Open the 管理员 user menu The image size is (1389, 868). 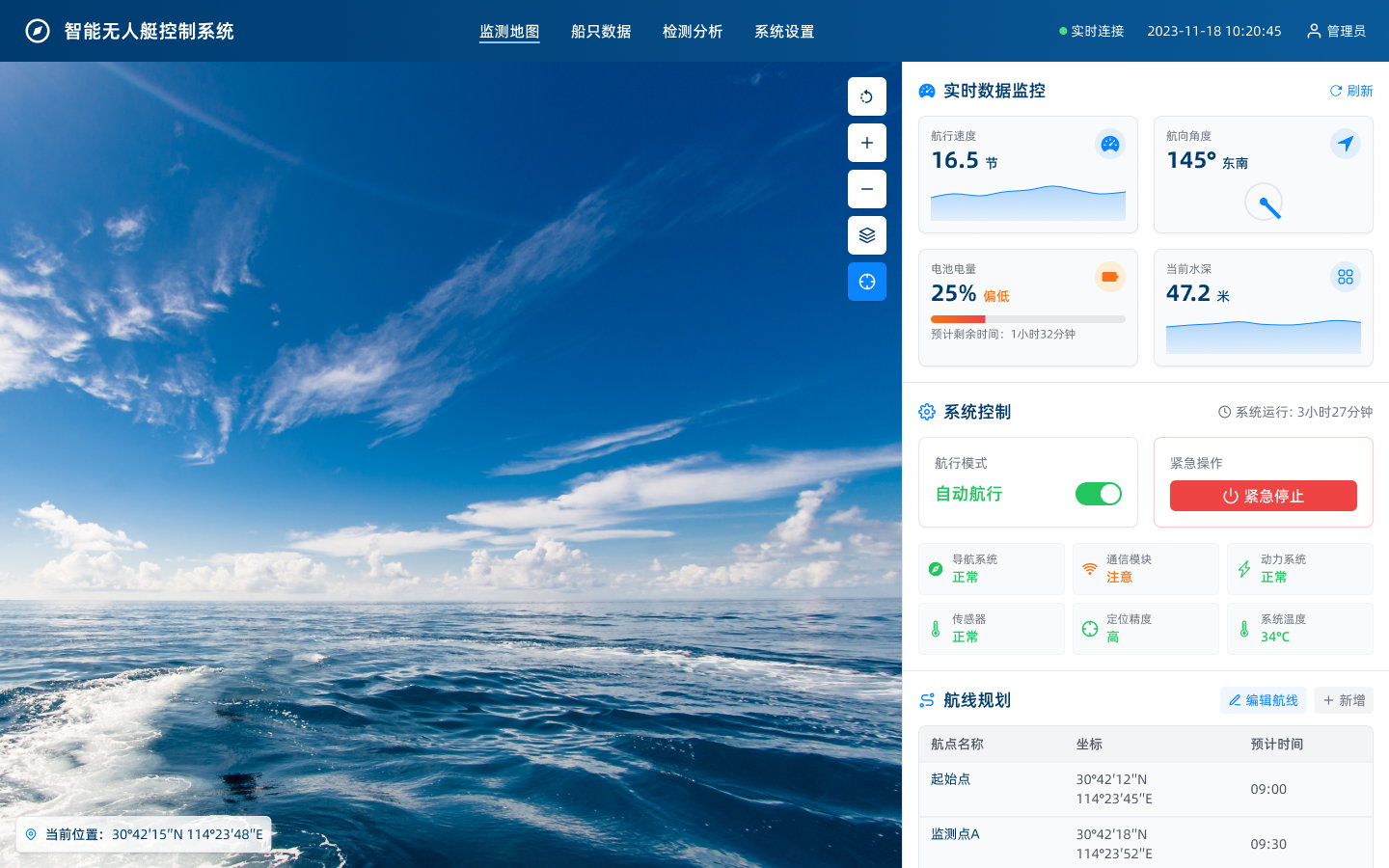tap(1336, 31)
